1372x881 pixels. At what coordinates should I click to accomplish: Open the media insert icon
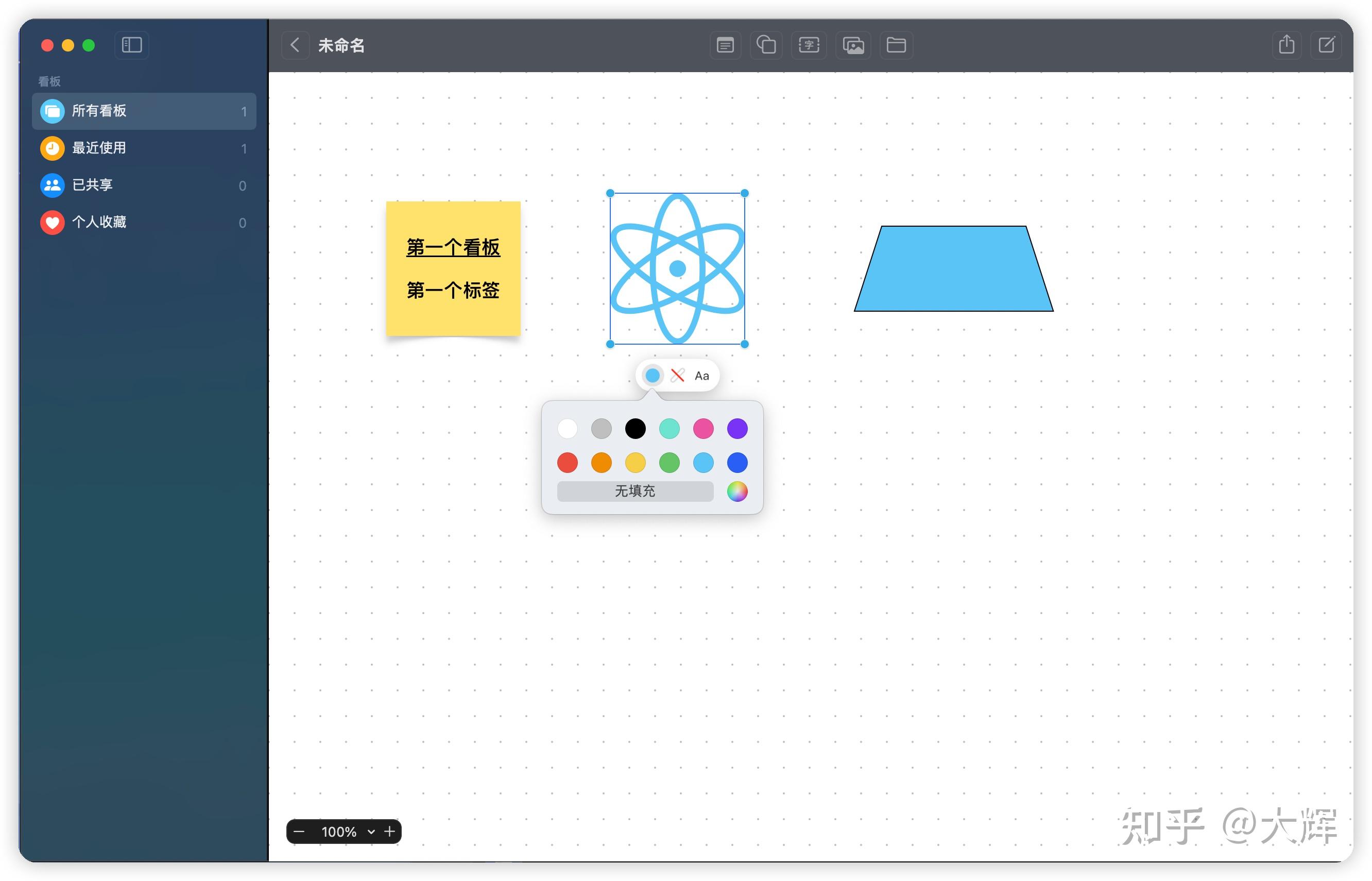point(853,45)
